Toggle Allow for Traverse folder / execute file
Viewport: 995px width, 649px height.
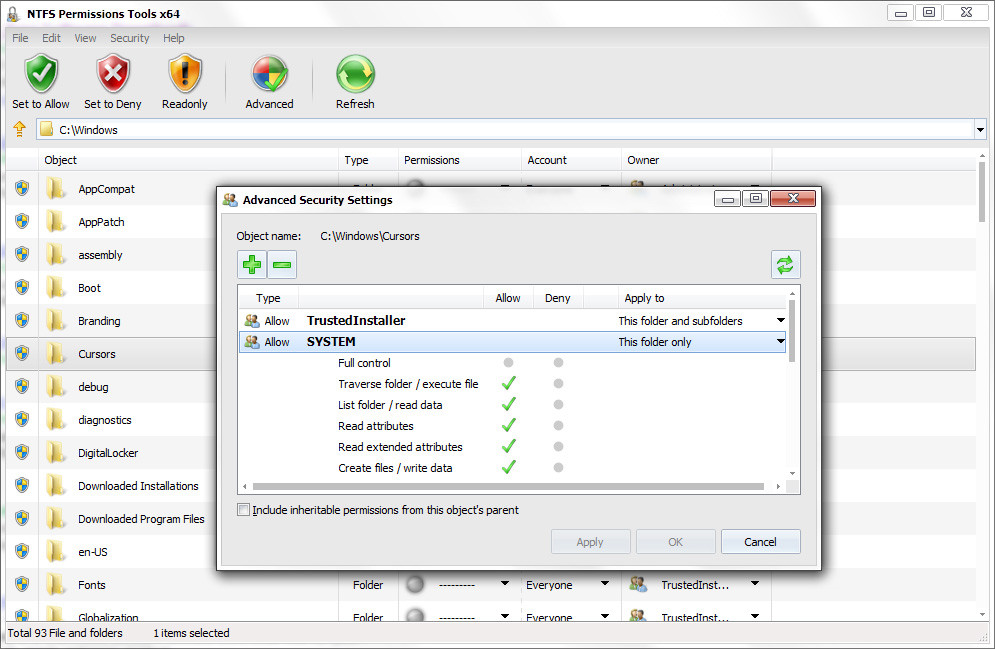tap(508, 383)
